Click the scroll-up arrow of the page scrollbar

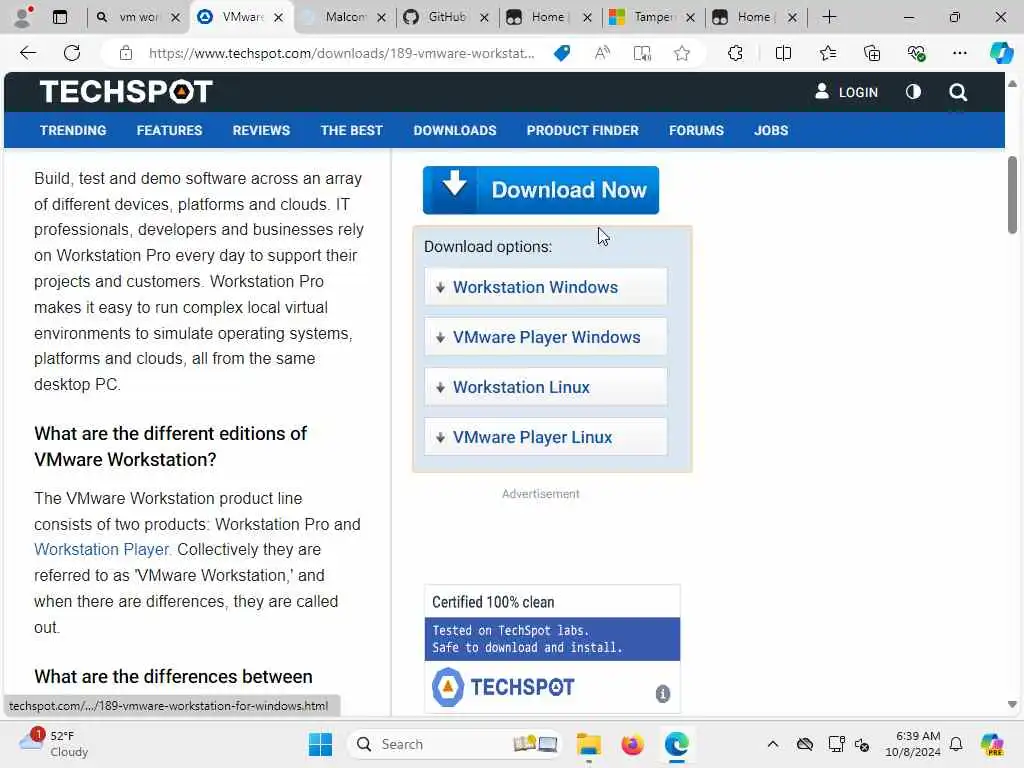[1012, 84]
